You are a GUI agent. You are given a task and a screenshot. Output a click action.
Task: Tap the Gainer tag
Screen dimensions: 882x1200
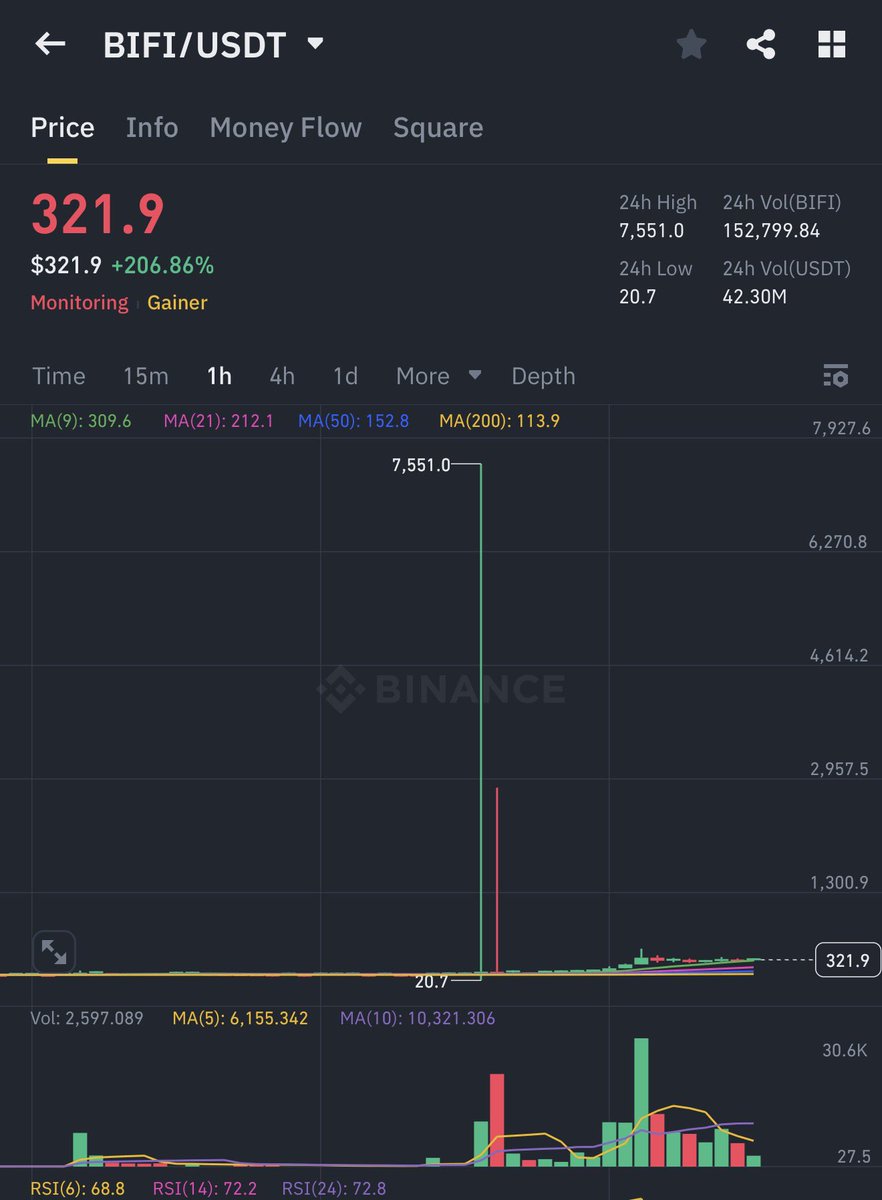pos(177,303)
